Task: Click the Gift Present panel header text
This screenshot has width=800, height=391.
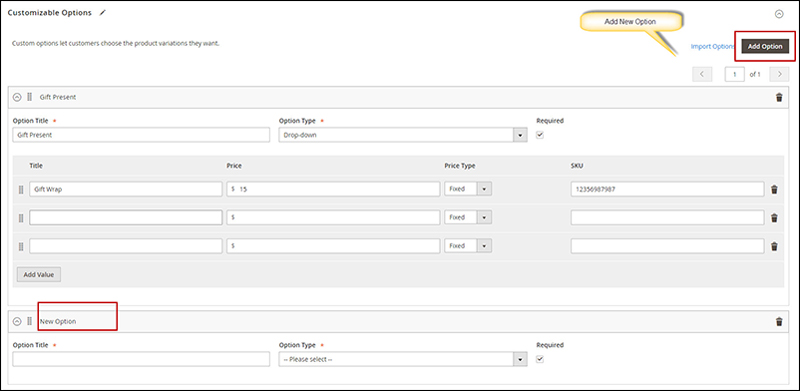Action: tap(58, 97)
